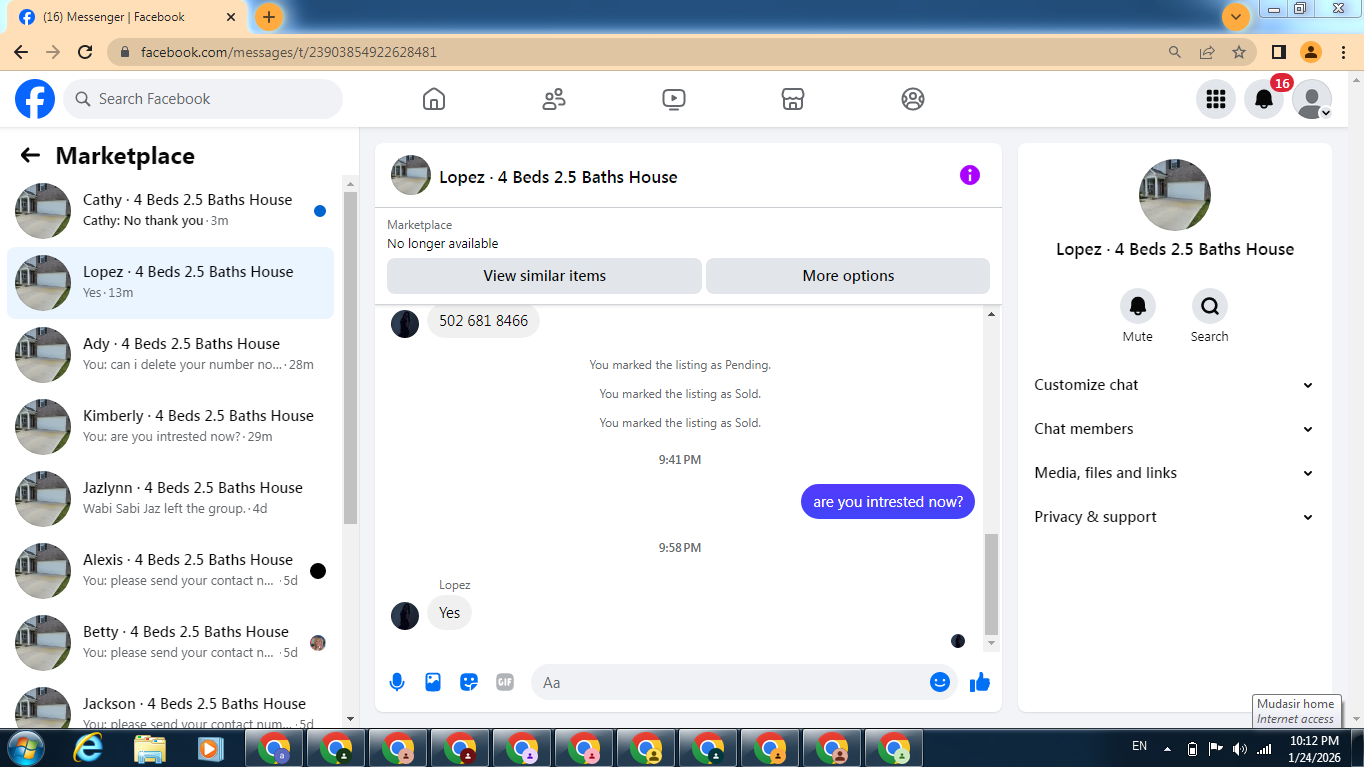Launch Internet Explorer from taskbar
Image resolution: width=1364 pixels, height=767 pixels.
(89, 748)
